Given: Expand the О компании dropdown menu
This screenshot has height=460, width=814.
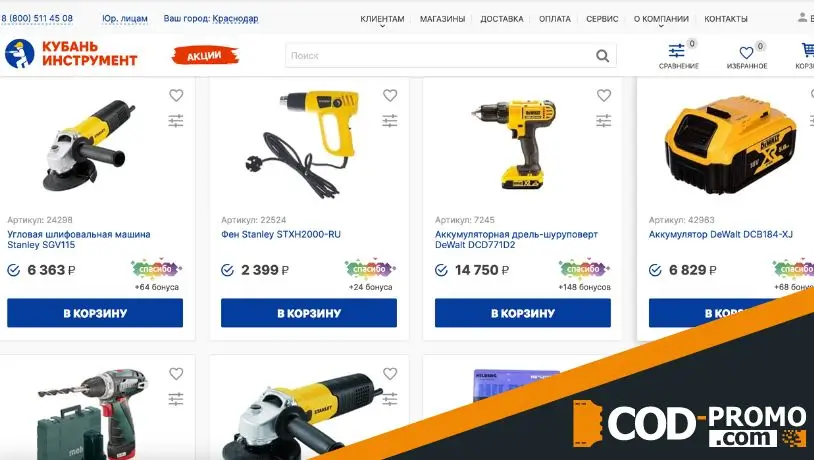Looking at the screenshot, I should 661,19.
